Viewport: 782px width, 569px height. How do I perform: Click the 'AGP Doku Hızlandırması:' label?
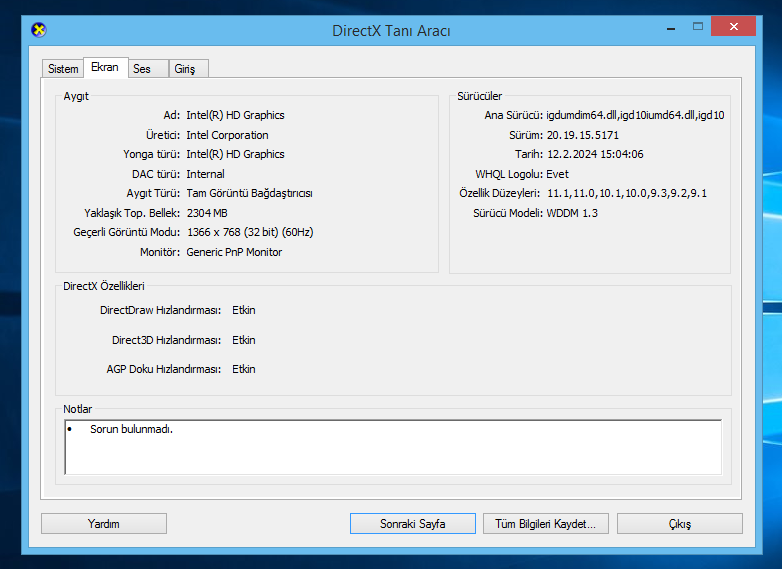tap(163, 369)
